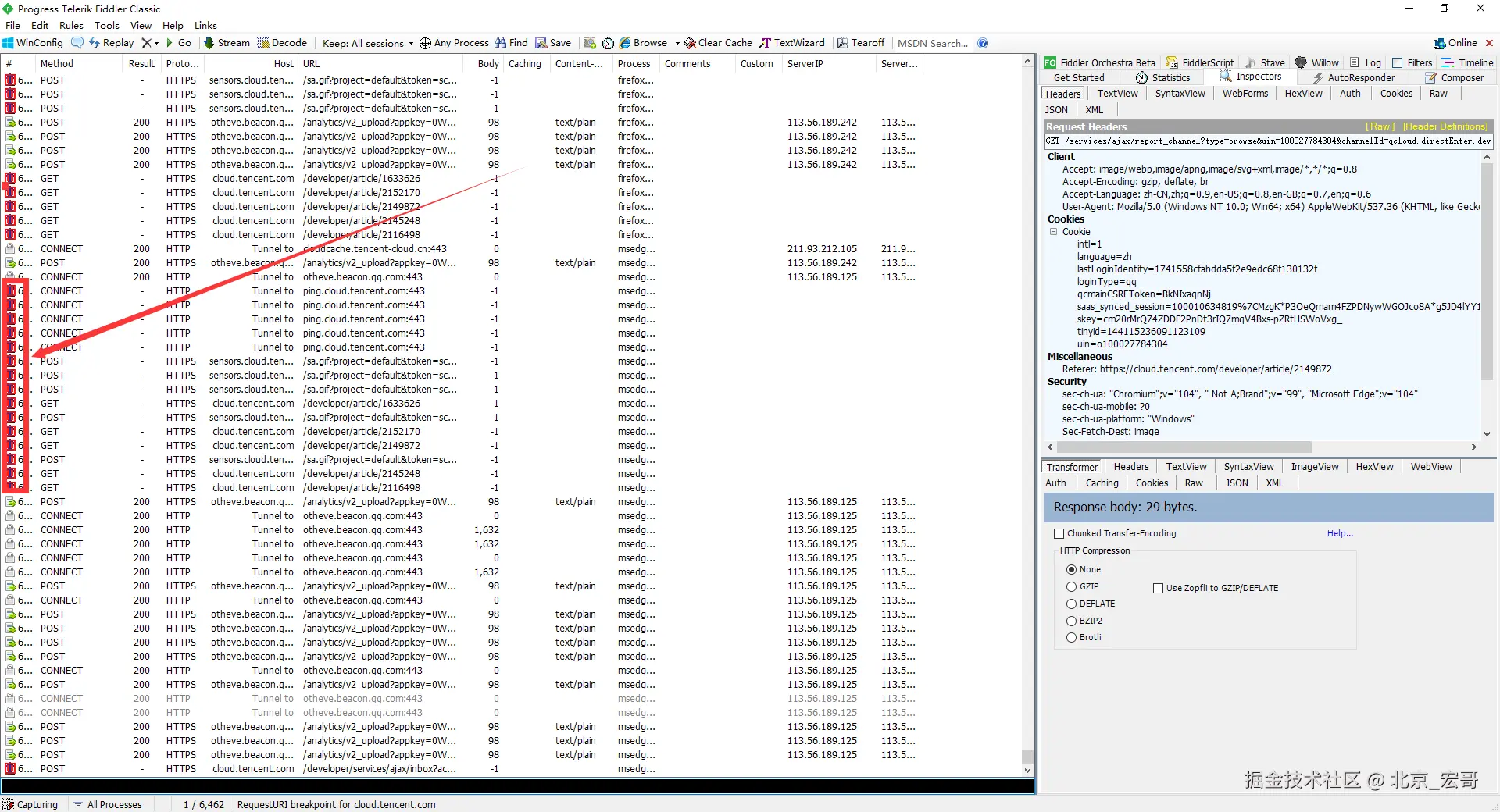Open Transformer Help link
Image resolution: width=1500 pixels, height=812 pixels.
(x=1340, y=533)
